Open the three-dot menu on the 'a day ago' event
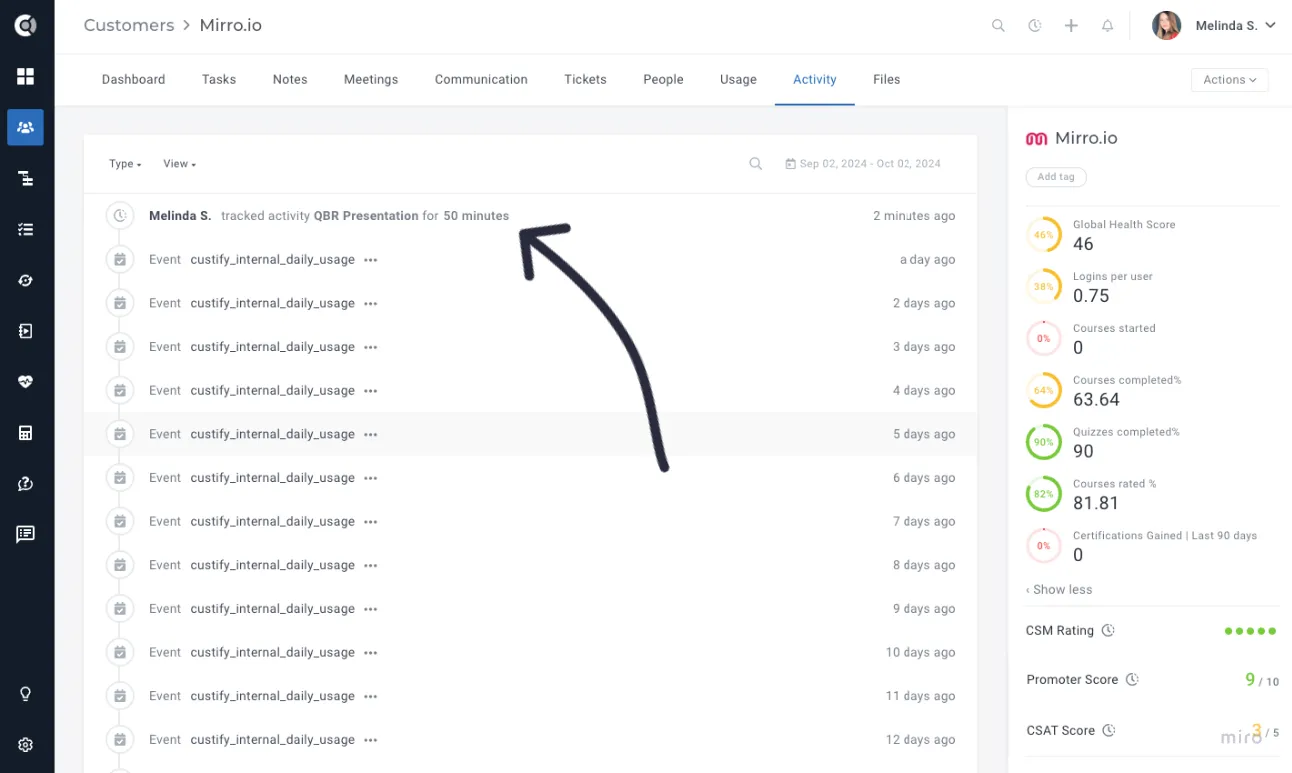Image resolution: width=1292 pixels, height=773 pixels. pyautogui.click(x=371, y=260)
